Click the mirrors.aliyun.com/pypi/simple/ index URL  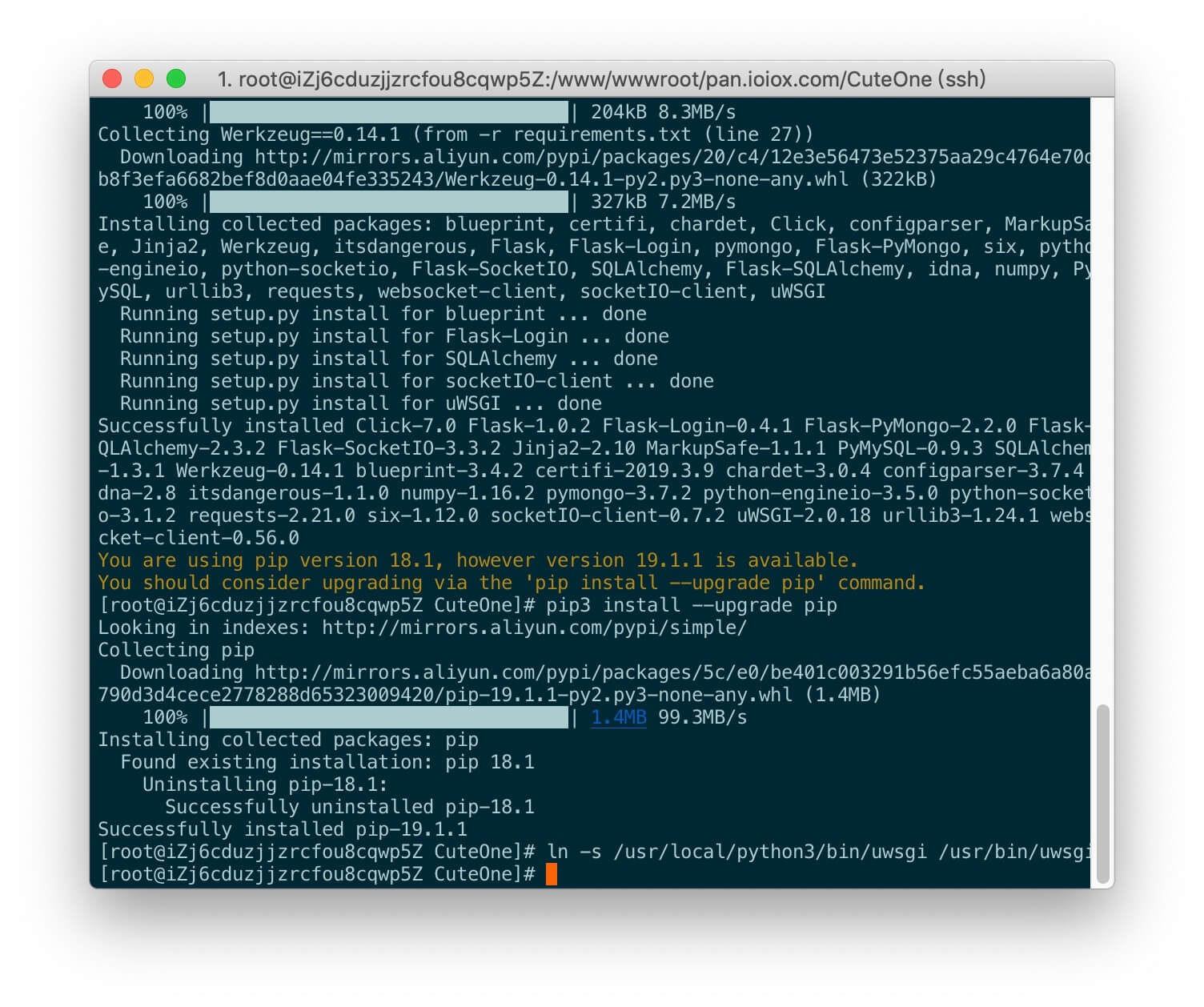(x=534, y=628)
